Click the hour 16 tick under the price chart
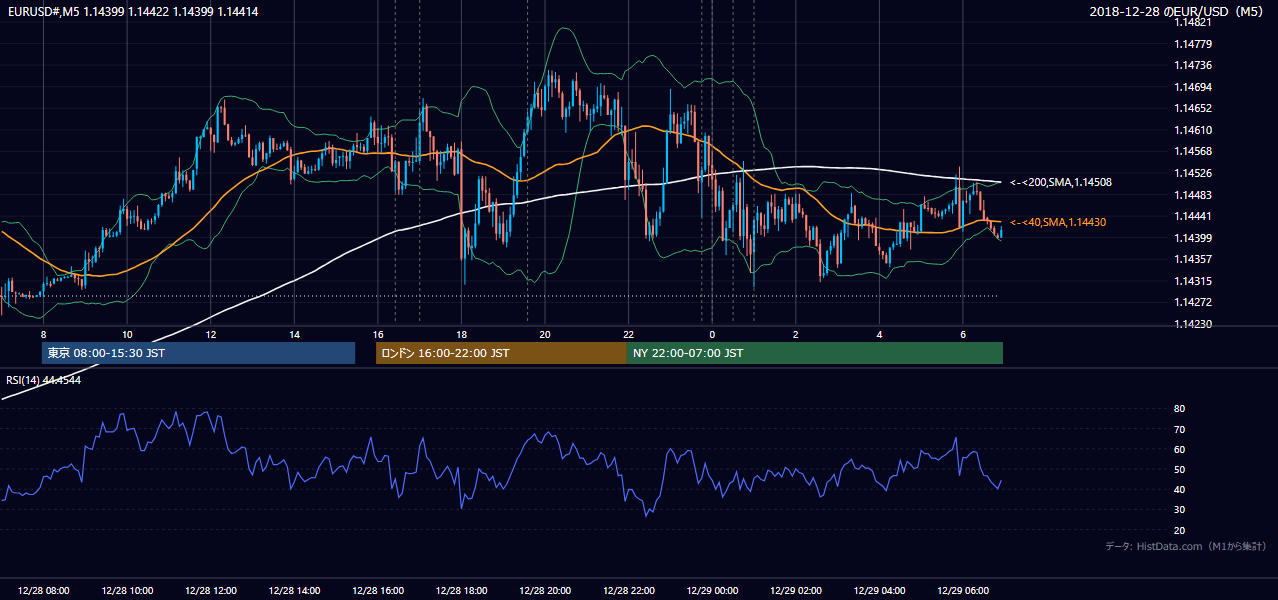Screen dimensions: 1278x600 pyautogui.click(x=378, y=334)
